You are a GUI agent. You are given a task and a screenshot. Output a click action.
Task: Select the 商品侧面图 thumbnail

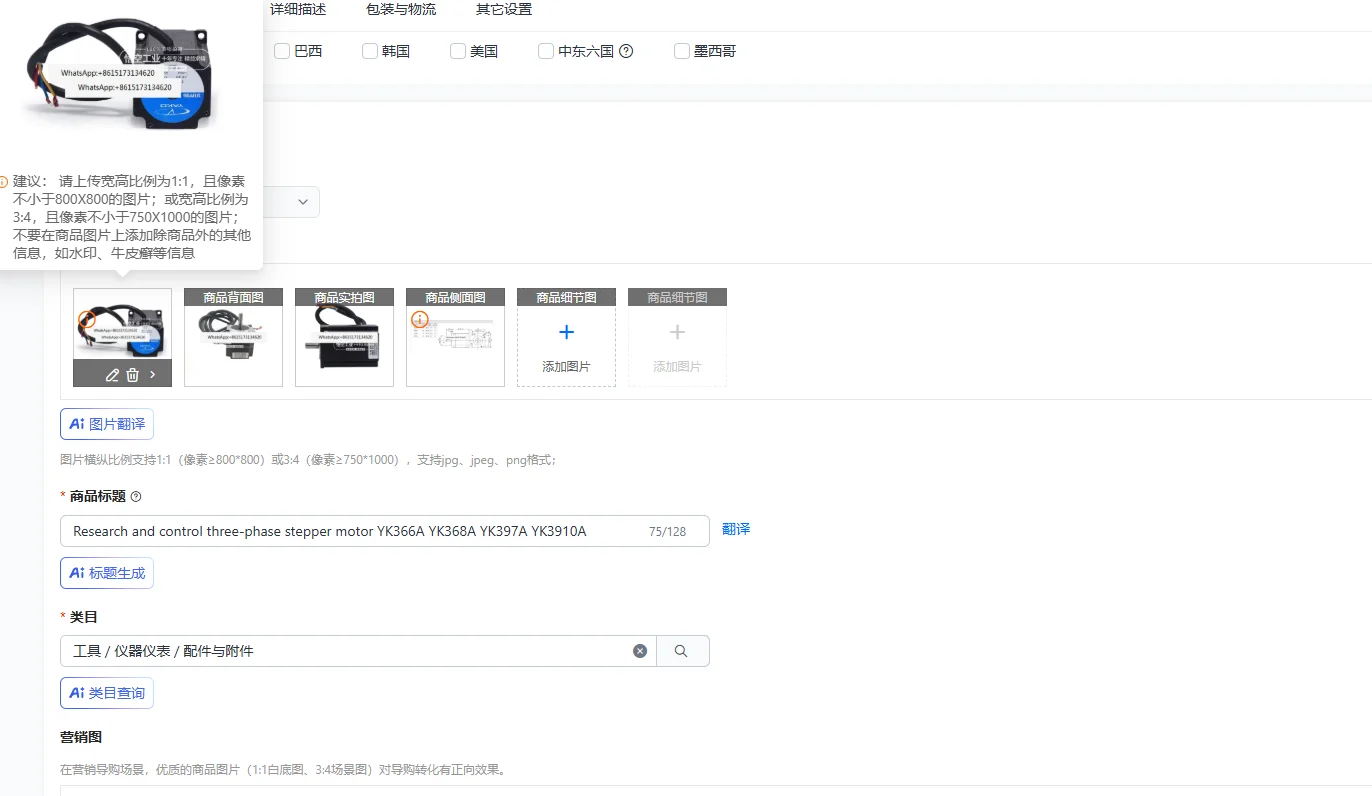tap(455, 337)
